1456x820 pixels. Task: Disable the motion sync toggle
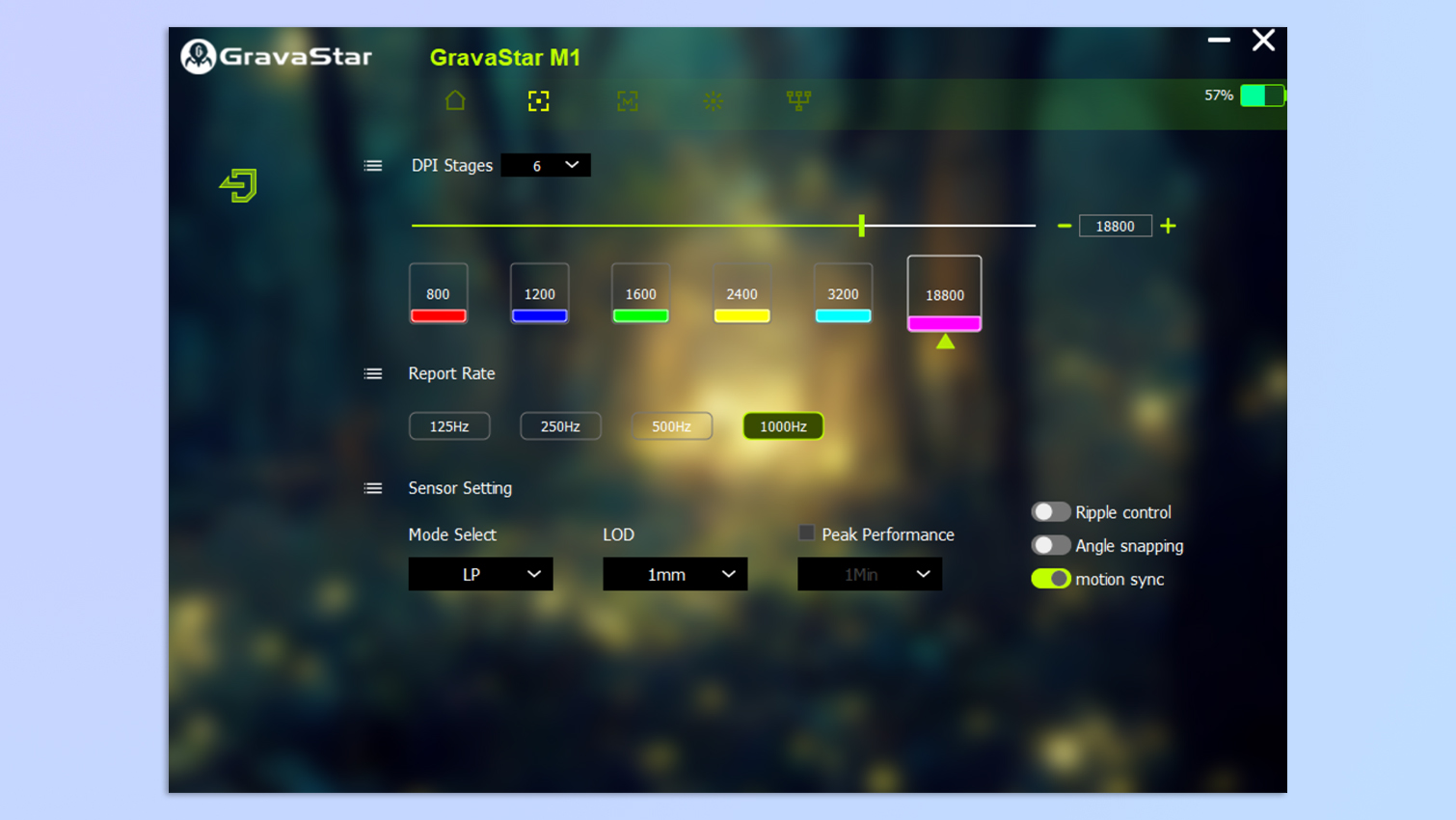[1051, 579]
